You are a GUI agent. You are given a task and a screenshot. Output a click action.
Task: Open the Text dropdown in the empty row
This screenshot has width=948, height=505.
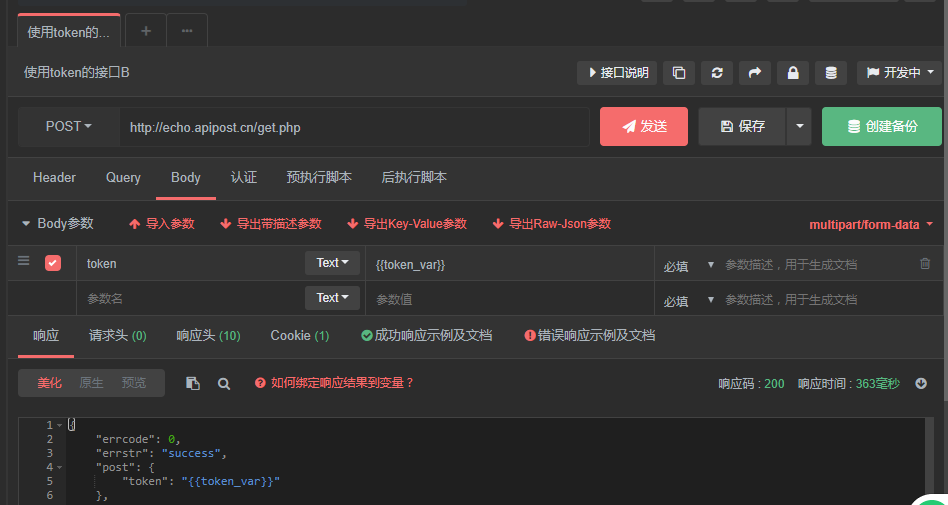[333, 298]
